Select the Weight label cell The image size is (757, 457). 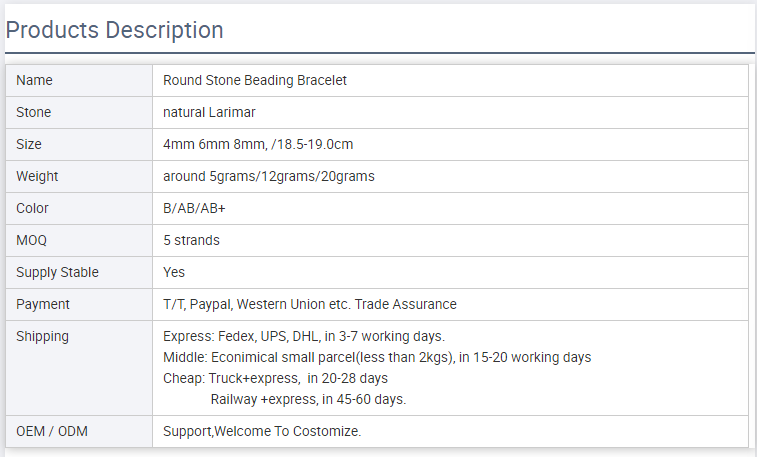38,176
